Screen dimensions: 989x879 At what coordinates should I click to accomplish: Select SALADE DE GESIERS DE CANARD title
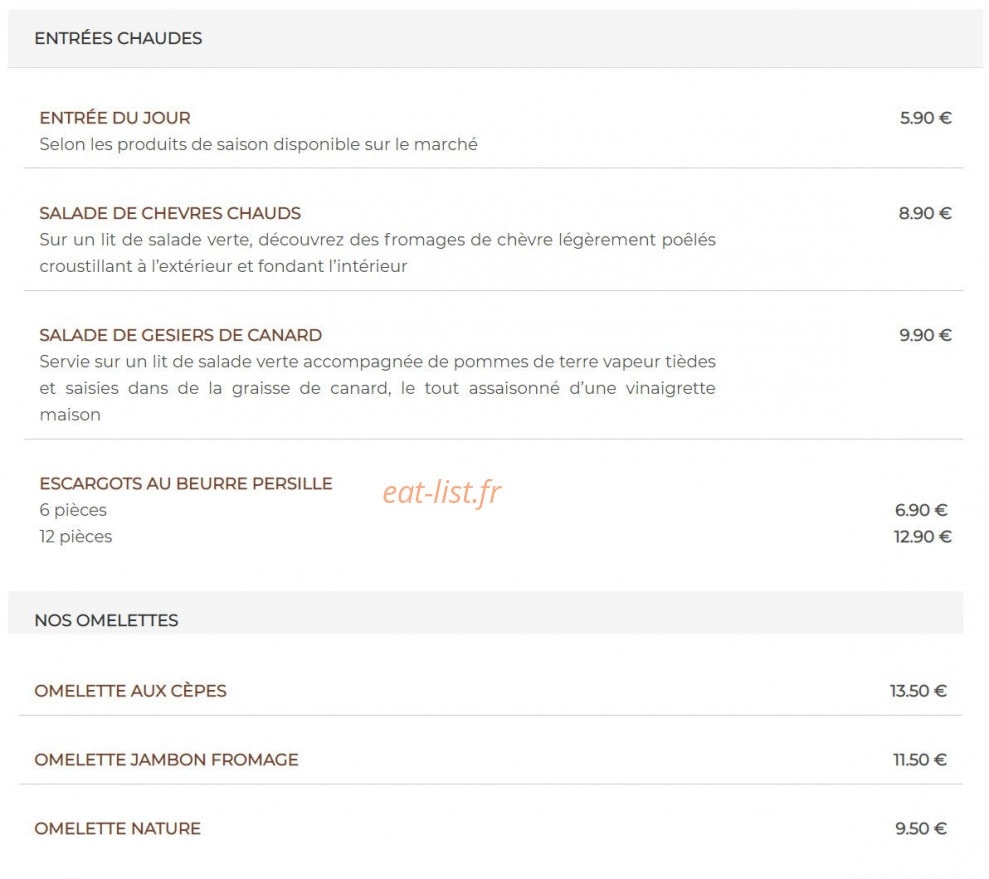click(x=180, y=335)
